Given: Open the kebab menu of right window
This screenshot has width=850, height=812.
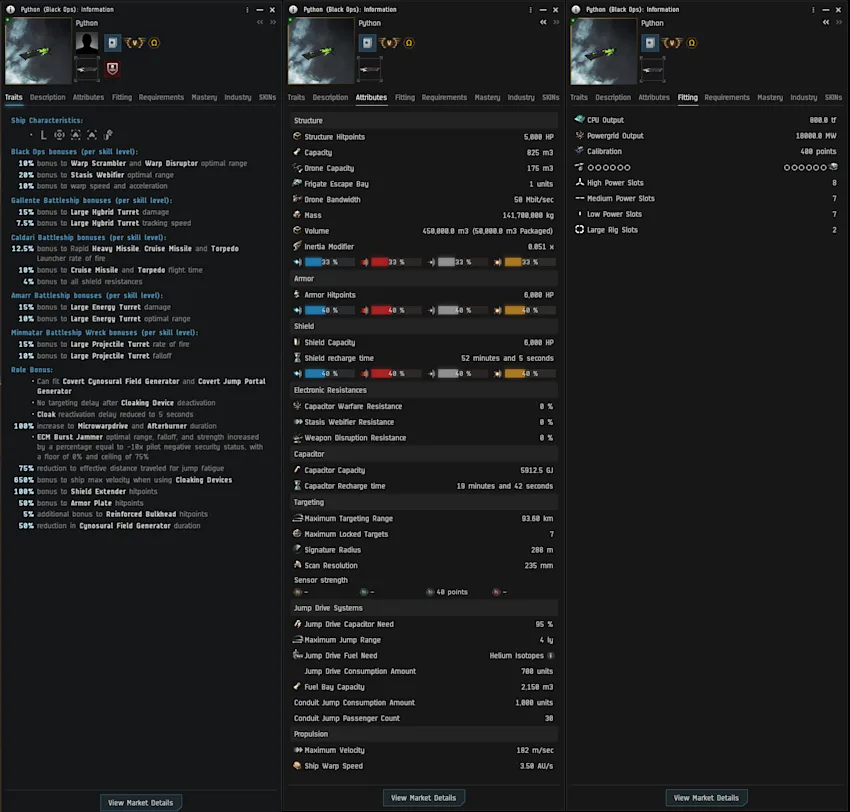Looking at the screenshot, I should (x=813, y=10).
